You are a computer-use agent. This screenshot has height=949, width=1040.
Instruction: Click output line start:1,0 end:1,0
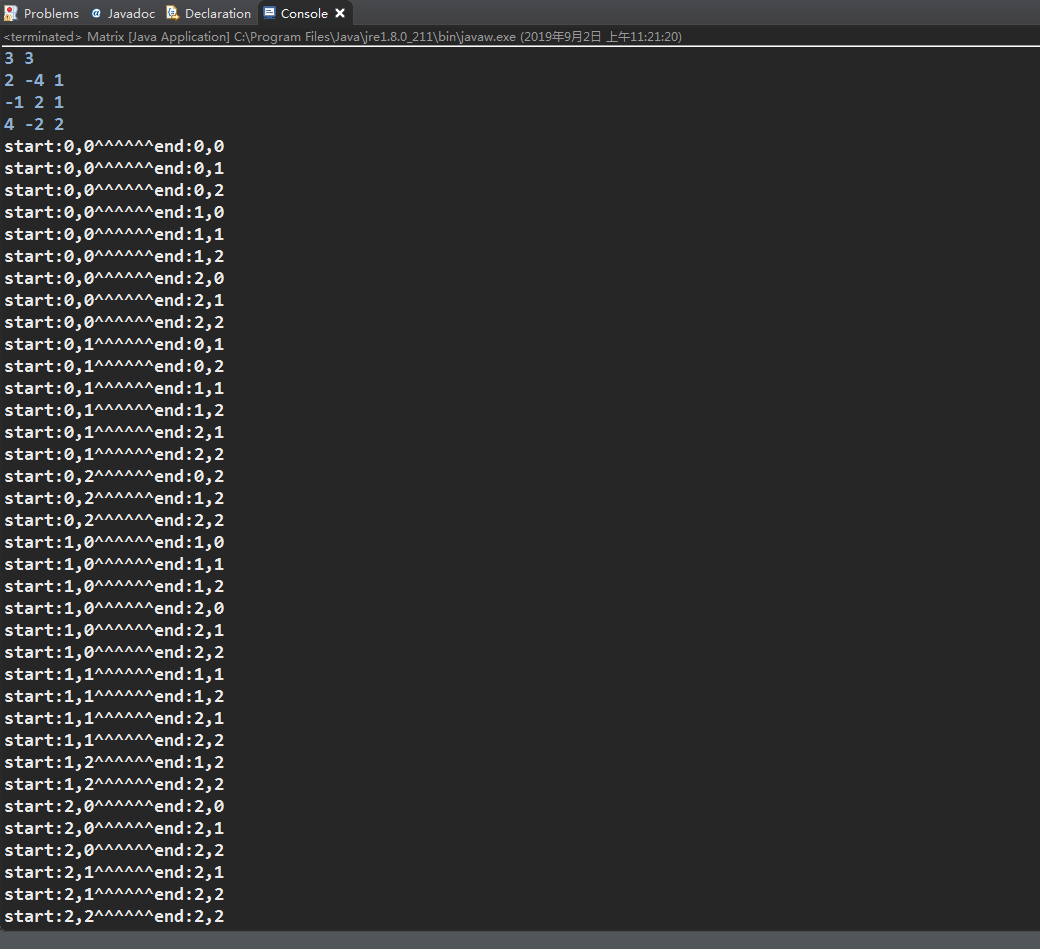coord(114,542)
